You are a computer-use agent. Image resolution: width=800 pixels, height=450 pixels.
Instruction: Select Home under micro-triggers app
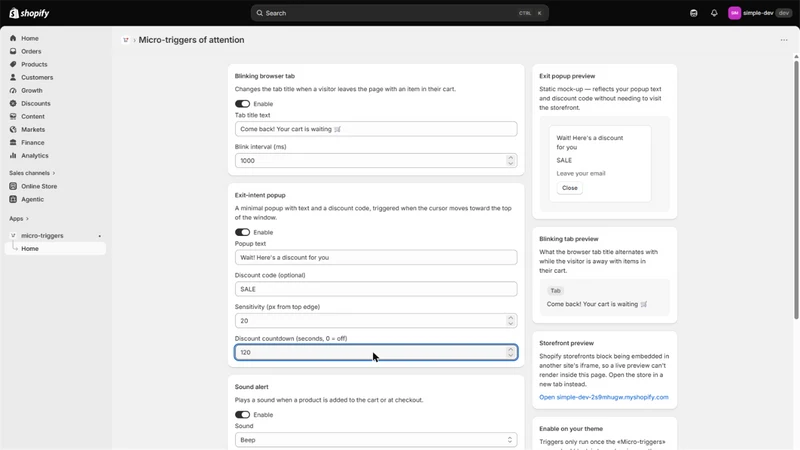pos(55,248)
